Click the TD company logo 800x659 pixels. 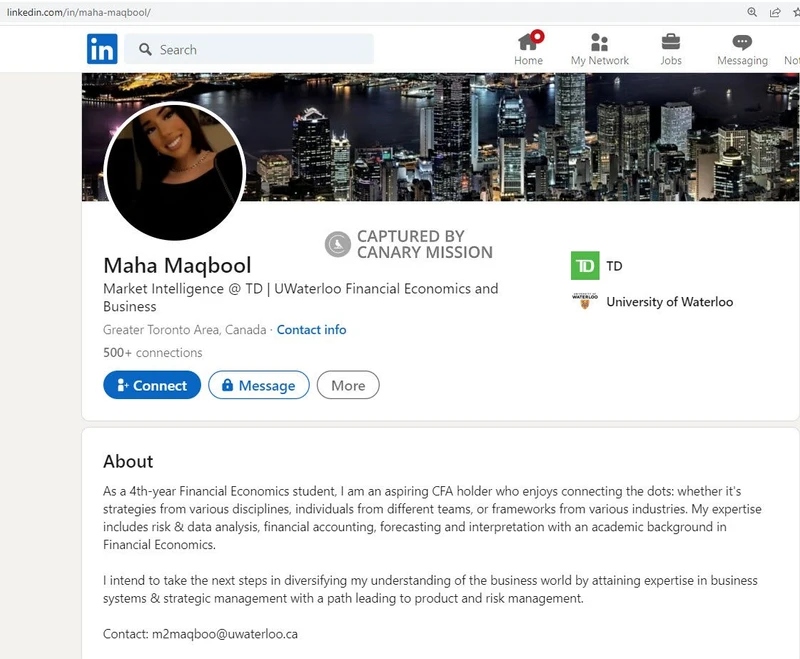pos(586,265)
